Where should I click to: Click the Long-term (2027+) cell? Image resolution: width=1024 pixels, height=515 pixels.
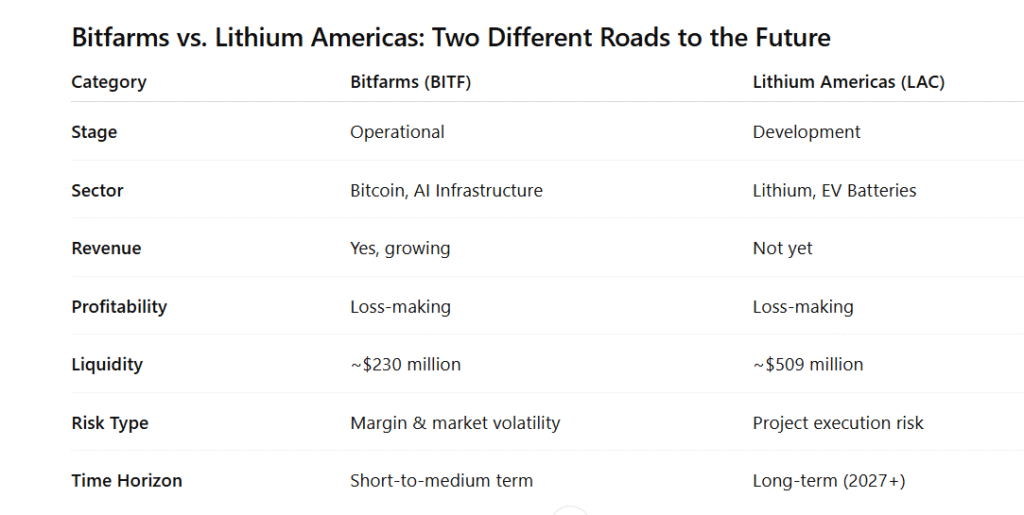coord(828,480)
